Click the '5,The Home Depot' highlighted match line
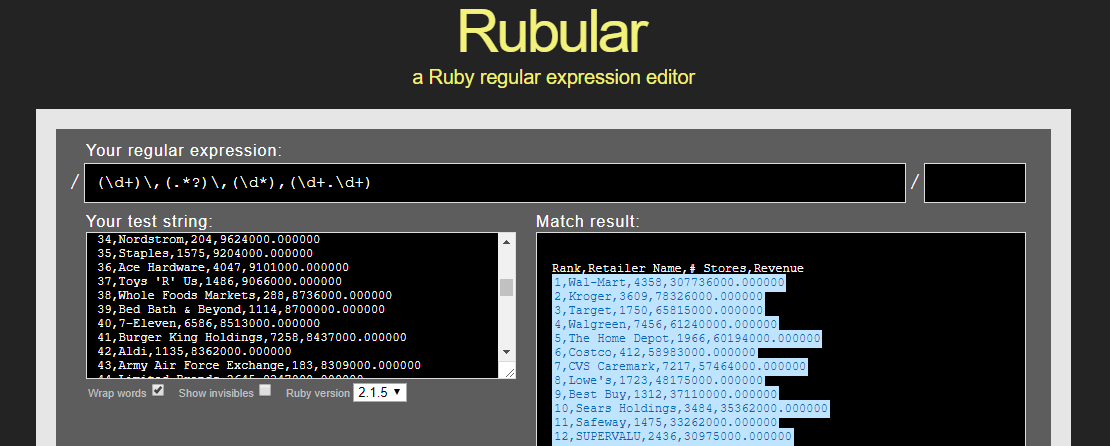Screen dimensions: 1110x446 pyautogui.click(x=687, y=338)
